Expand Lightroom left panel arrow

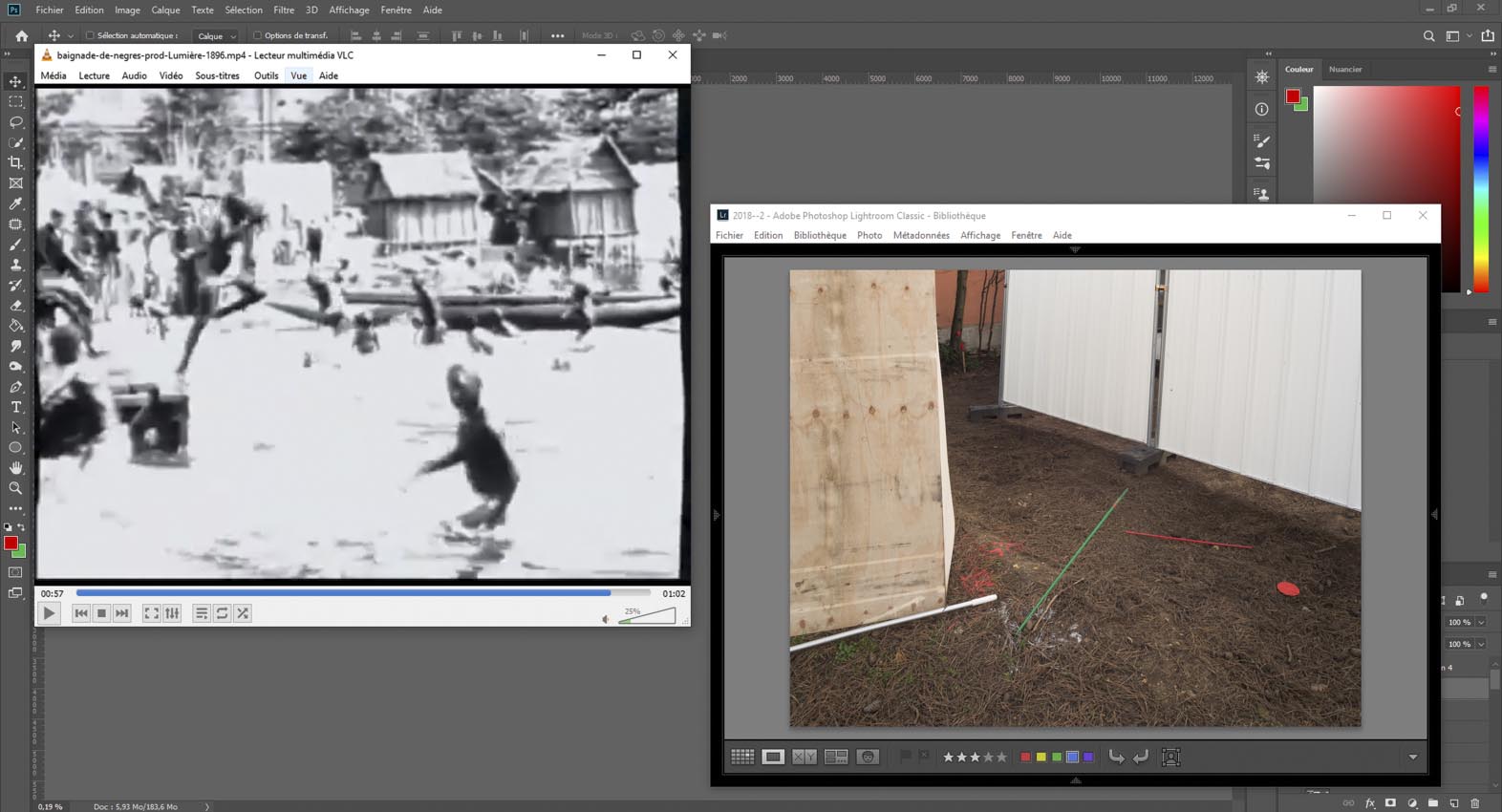pyautogui.click(x=717, y=515)
